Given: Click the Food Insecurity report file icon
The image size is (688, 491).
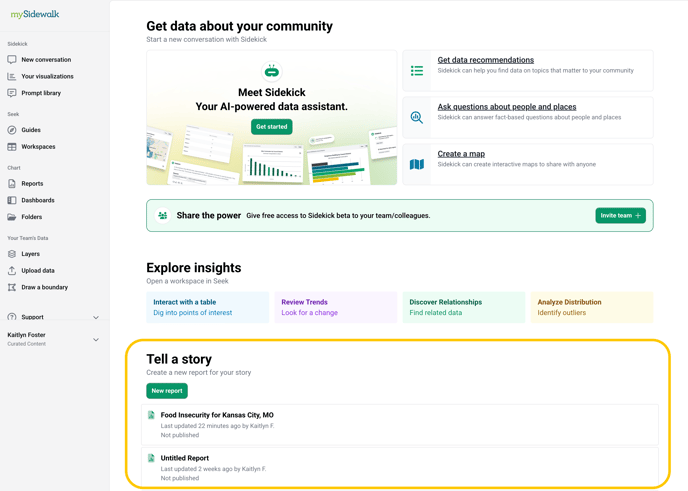Looking at the screenshot, I should 151,415.
